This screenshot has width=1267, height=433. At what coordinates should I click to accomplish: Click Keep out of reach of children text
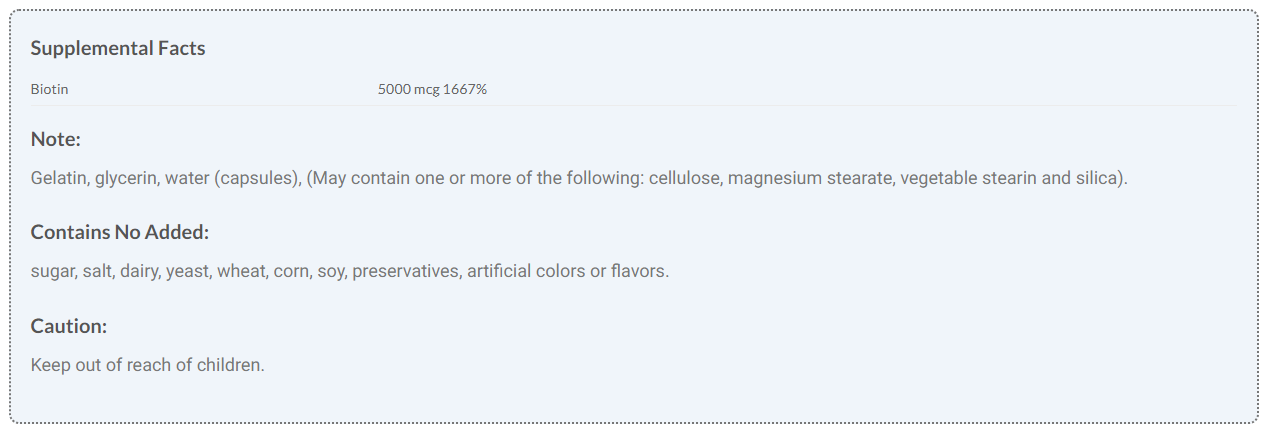click(147, 365)
